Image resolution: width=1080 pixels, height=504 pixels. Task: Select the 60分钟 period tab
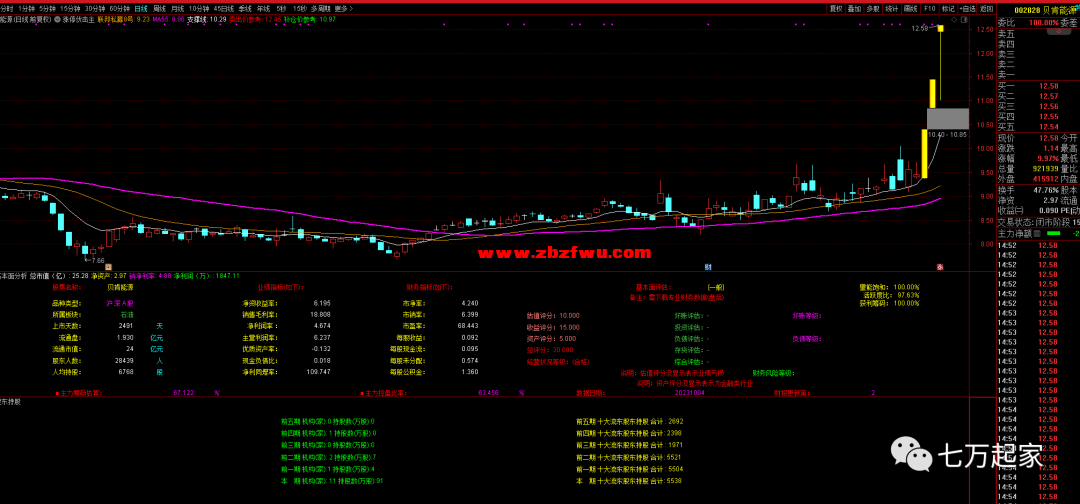(x=119, y=8)
